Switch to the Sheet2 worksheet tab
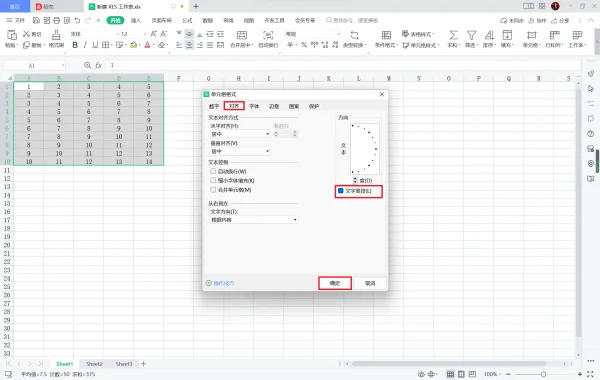This screenshot has width=600, height=380. (x=94, y=364)
